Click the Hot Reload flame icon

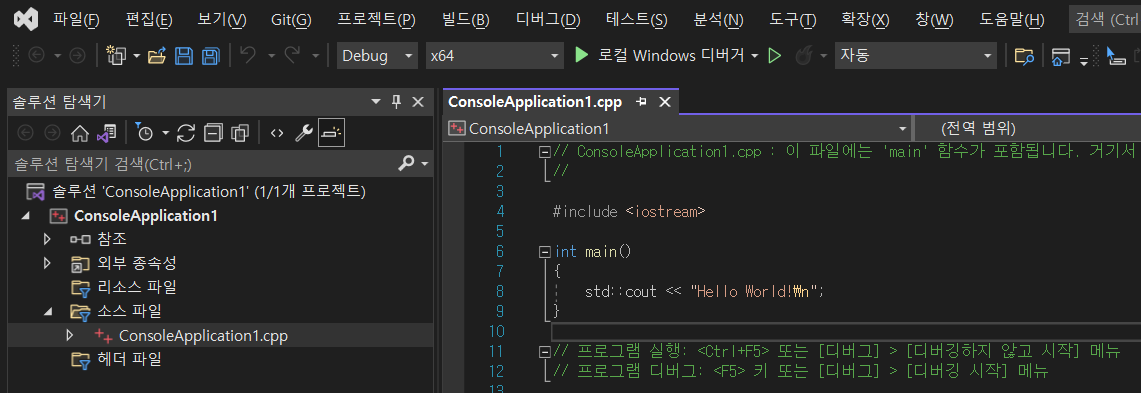803,55
